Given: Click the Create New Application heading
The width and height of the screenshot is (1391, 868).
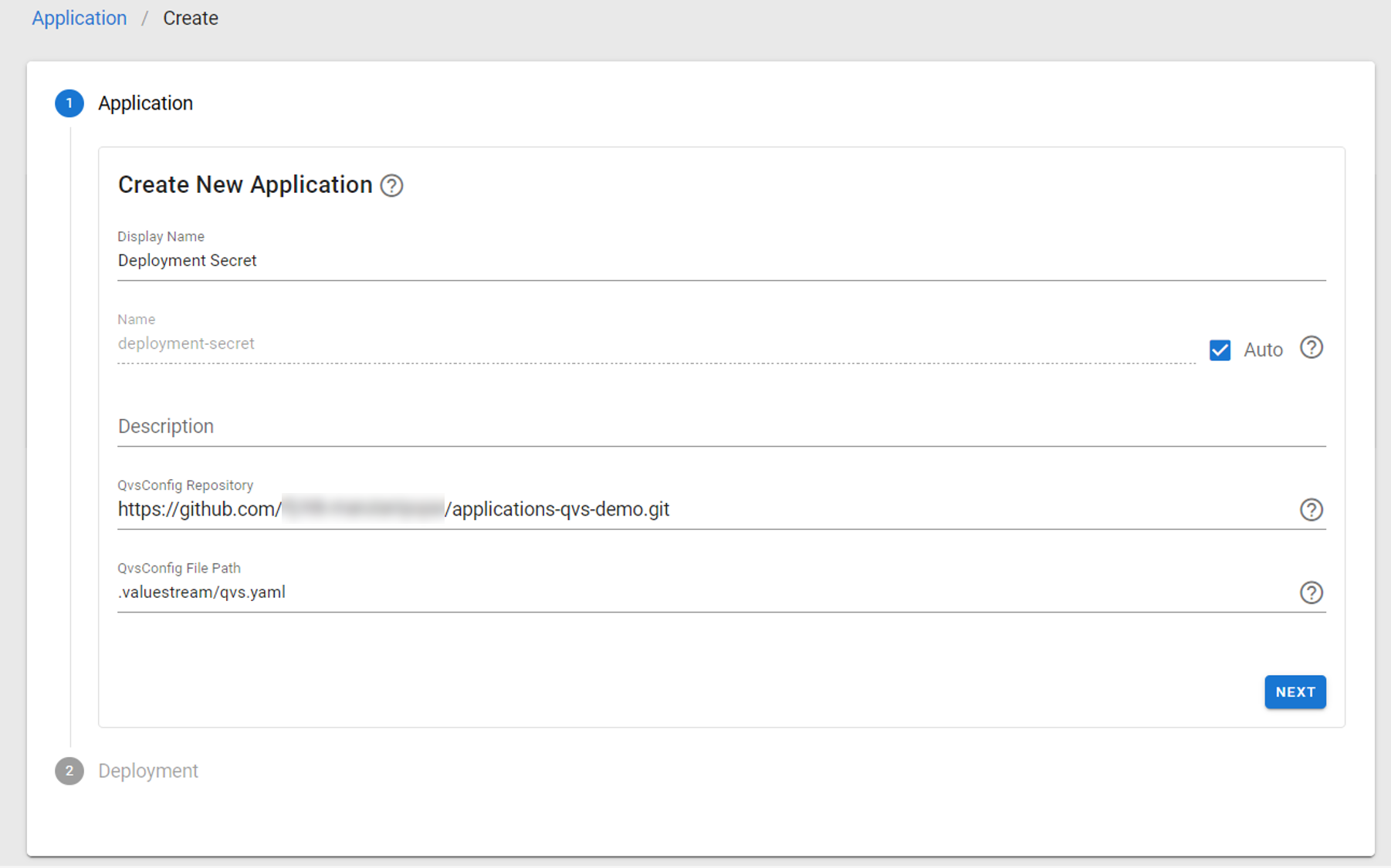Looking at the screenshot, I should (245, 185).
